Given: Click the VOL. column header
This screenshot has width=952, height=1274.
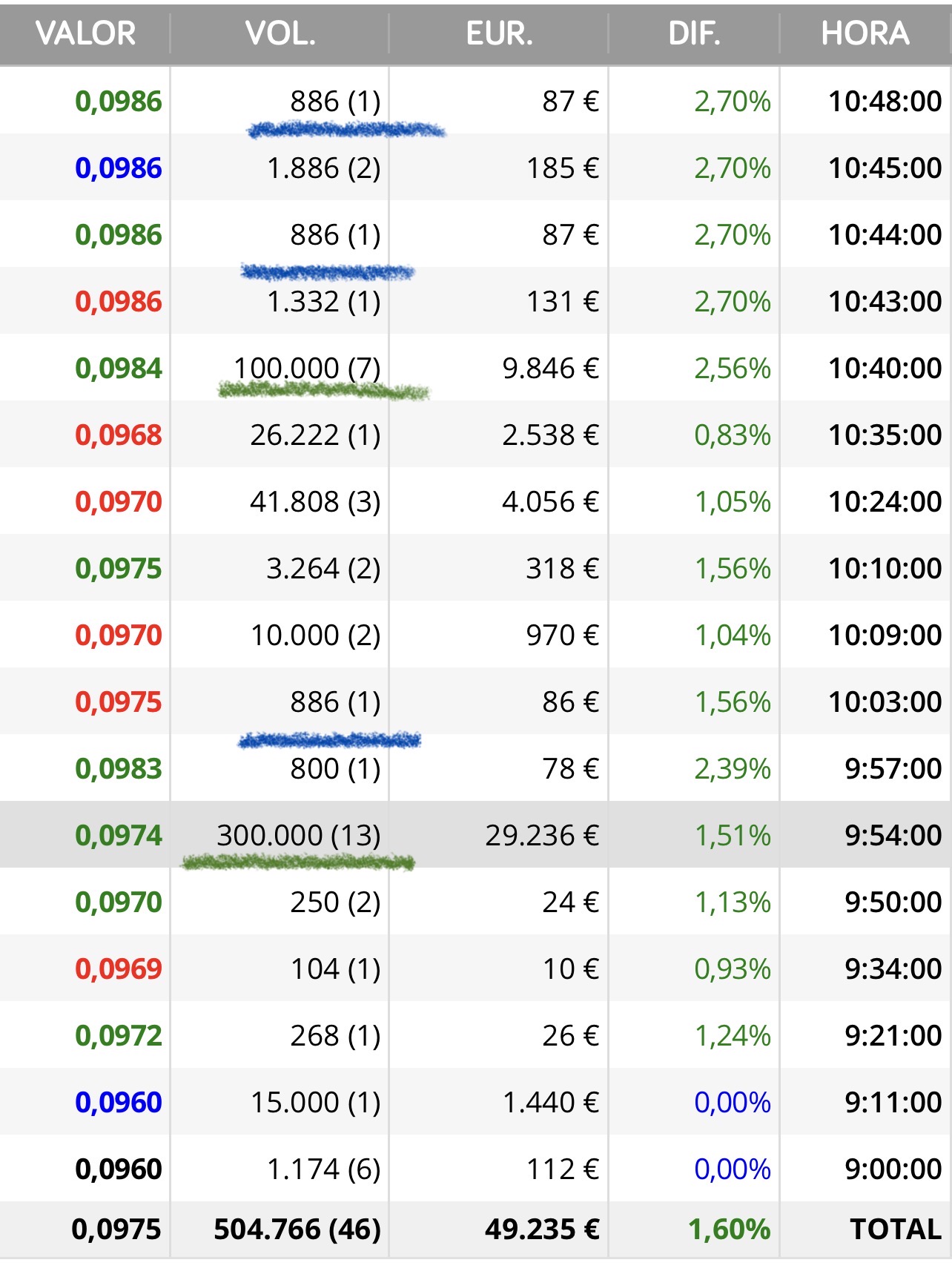Looking at the screenshot, I should coord(280,34).
